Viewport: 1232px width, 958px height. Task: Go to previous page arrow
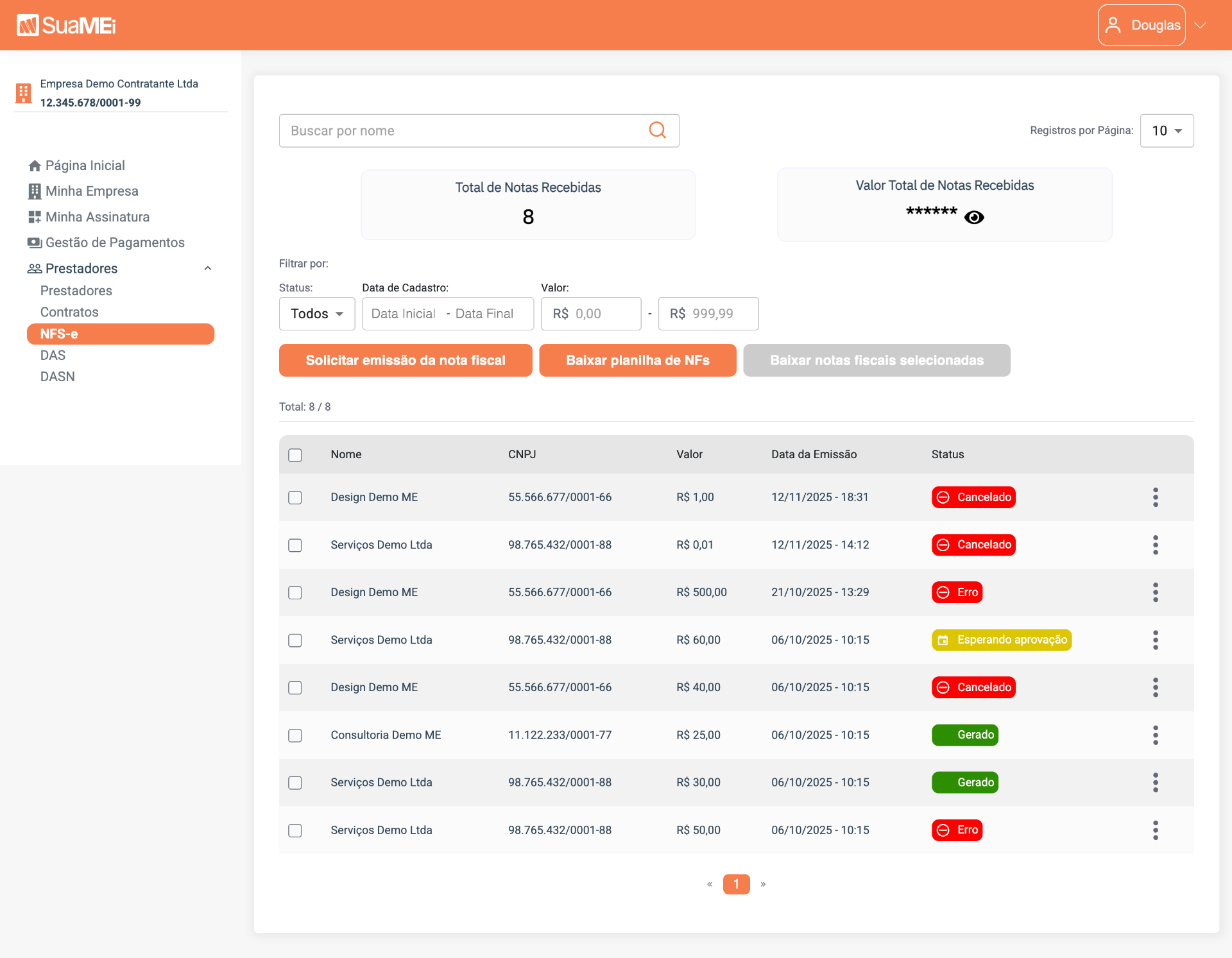(x=710, y=884)
